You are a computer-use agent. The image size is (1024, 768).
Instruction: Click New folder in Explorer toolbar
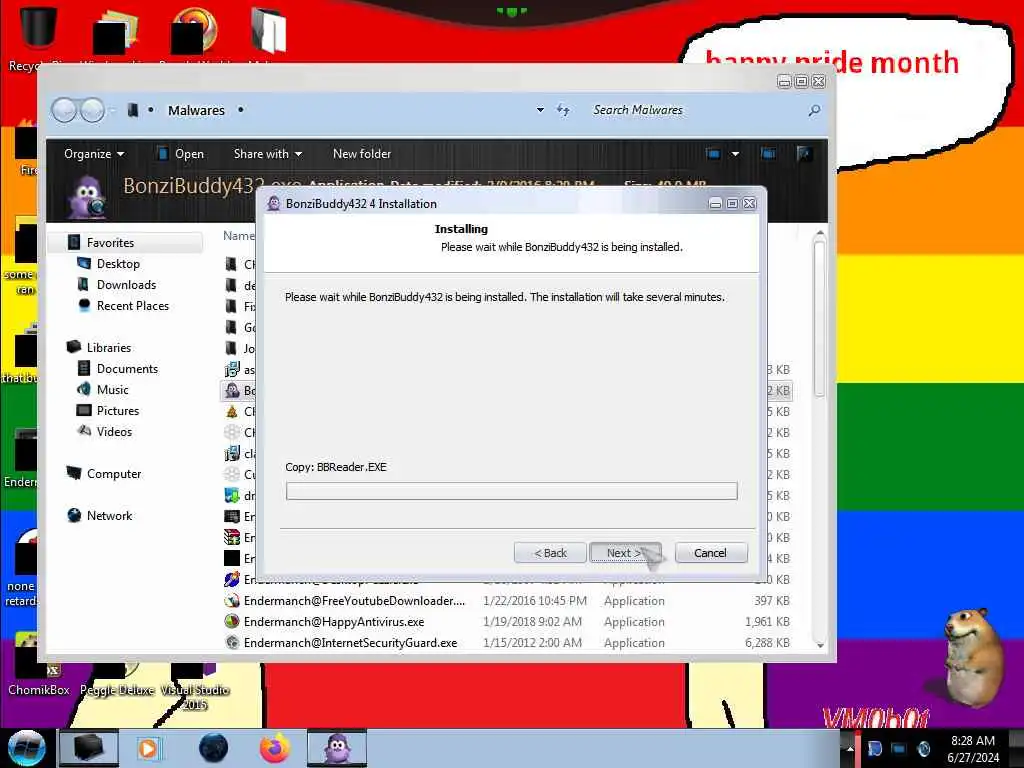(362, 154)
